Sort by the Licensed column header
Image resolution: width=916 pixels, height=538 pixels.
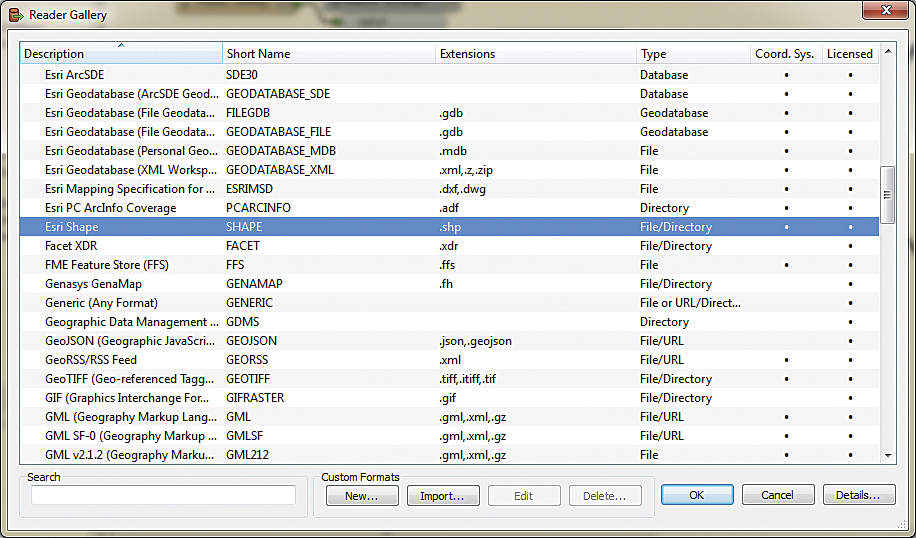pos(850,53)
